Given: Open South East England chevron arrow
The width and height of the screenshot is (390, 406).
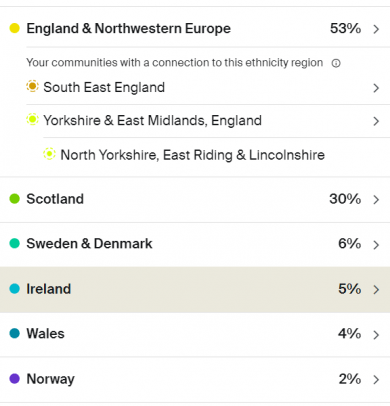Looking at the screenshot, I should (376, 88).
